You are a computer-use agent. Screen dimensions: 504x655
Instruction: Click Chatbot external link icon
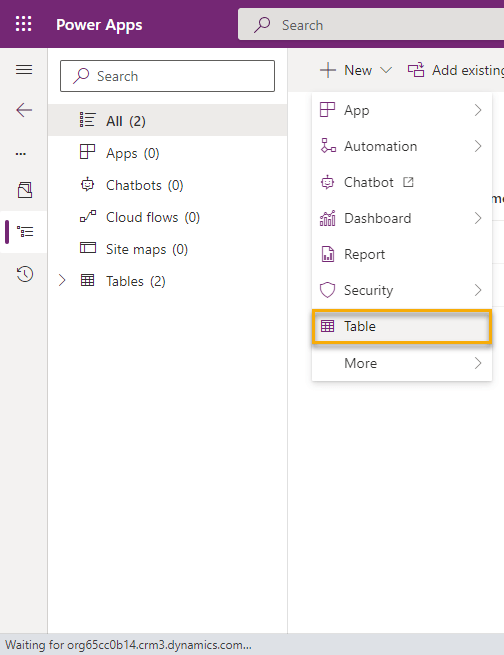point(408,182)
